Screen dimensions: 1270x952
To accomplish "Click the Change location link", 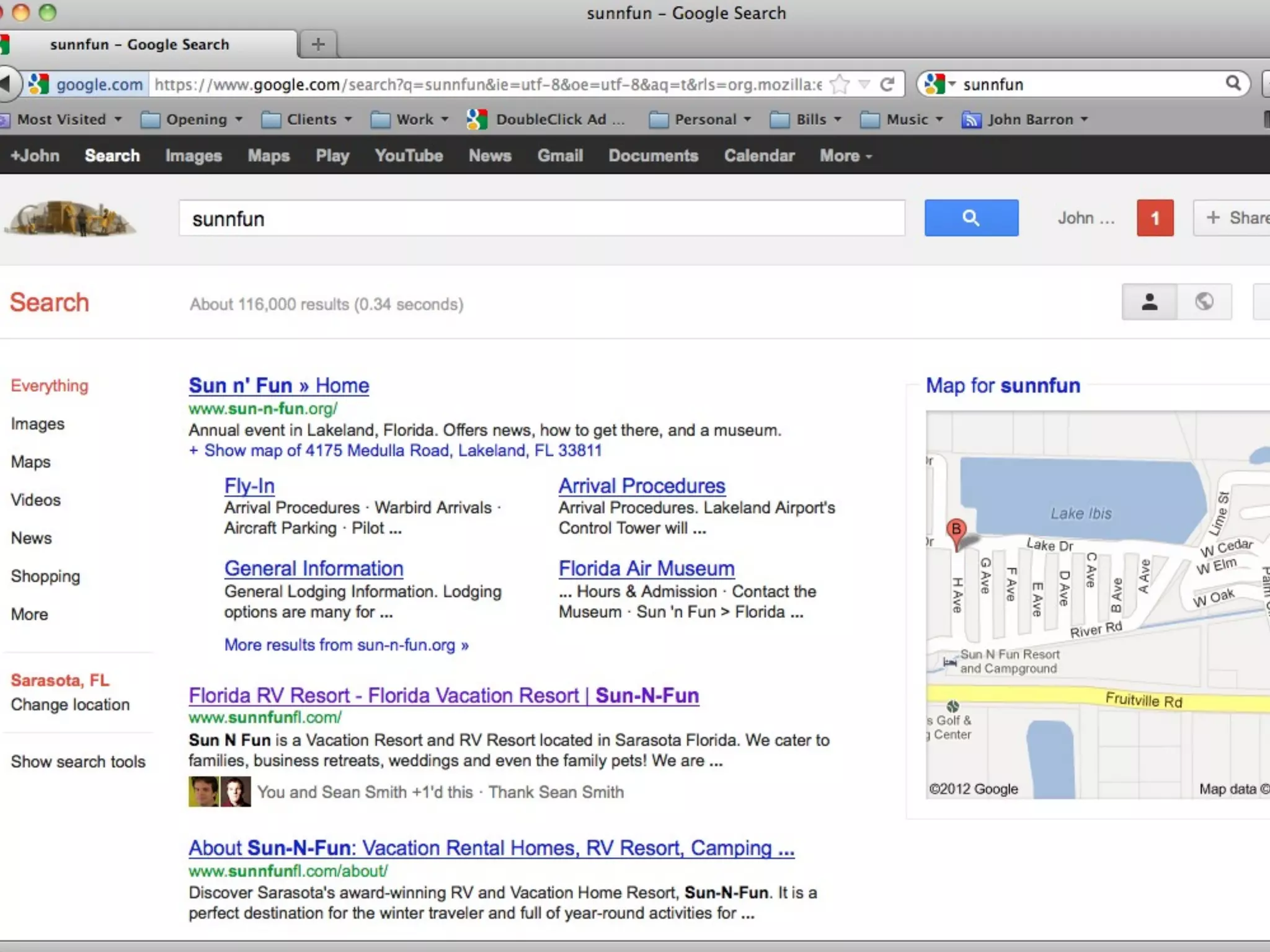I will (x=70, y=705).
